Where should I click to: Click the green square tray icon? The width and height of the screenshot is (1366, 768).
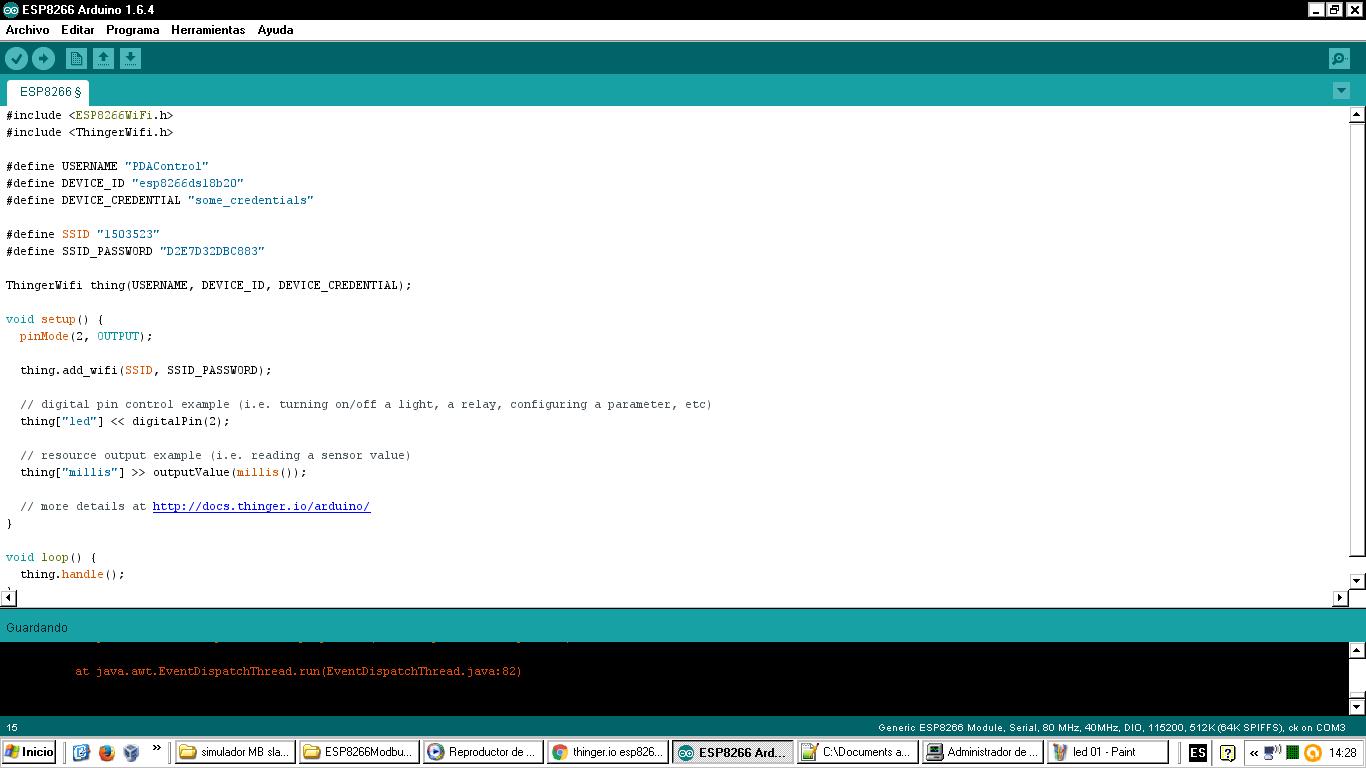(1293, 753)
